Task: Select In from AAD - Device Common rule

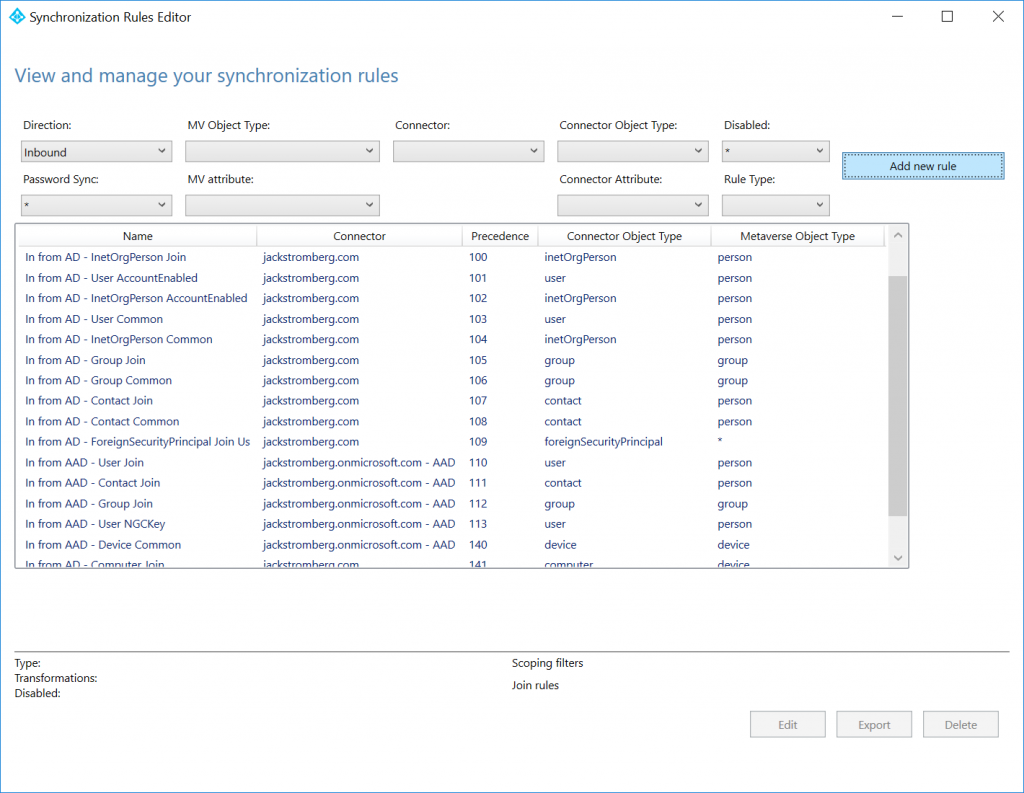Action: (452, 545)
